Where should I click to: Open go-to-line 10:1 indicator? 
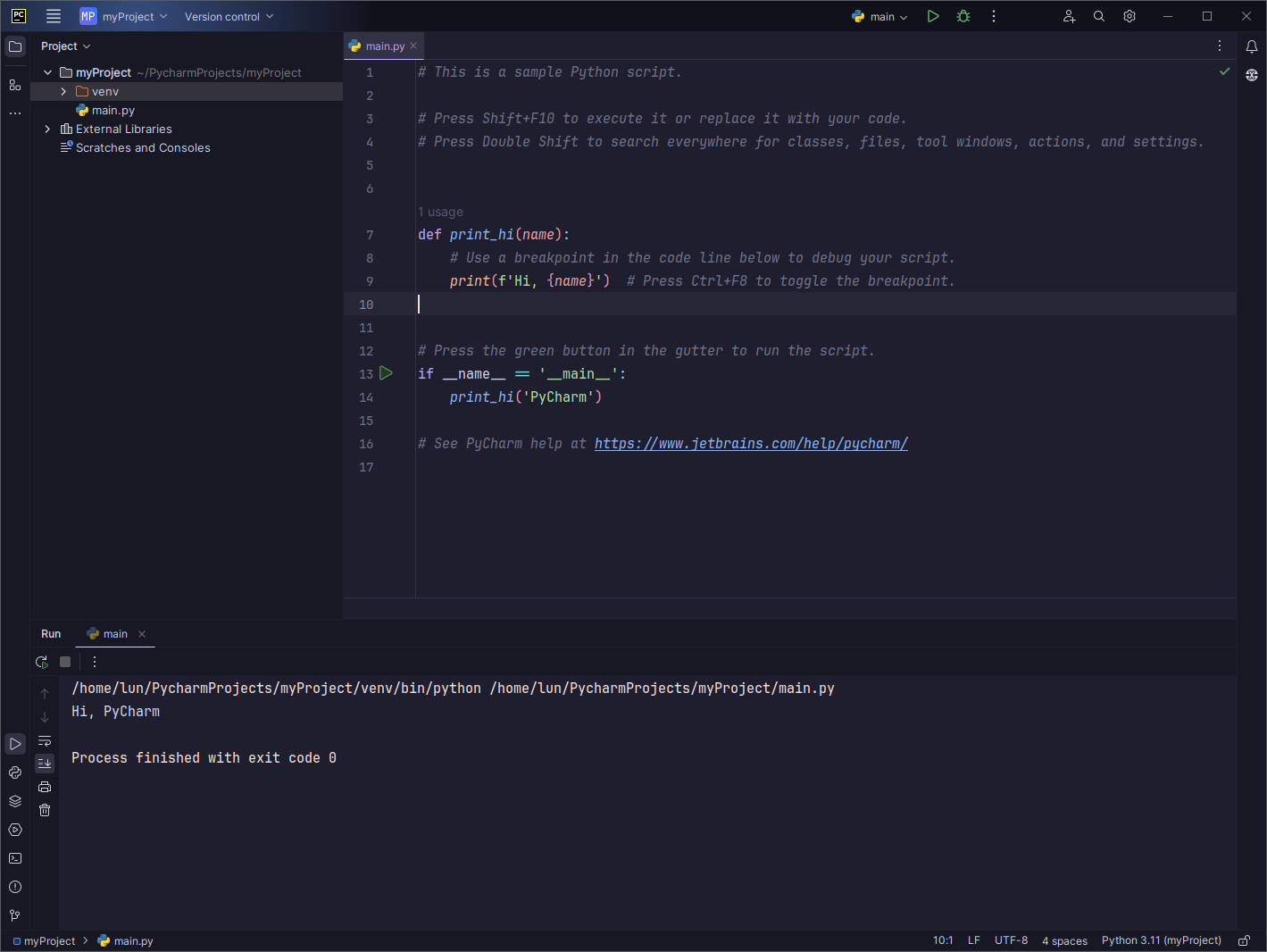pyautogui.click(x=943, y=940)
